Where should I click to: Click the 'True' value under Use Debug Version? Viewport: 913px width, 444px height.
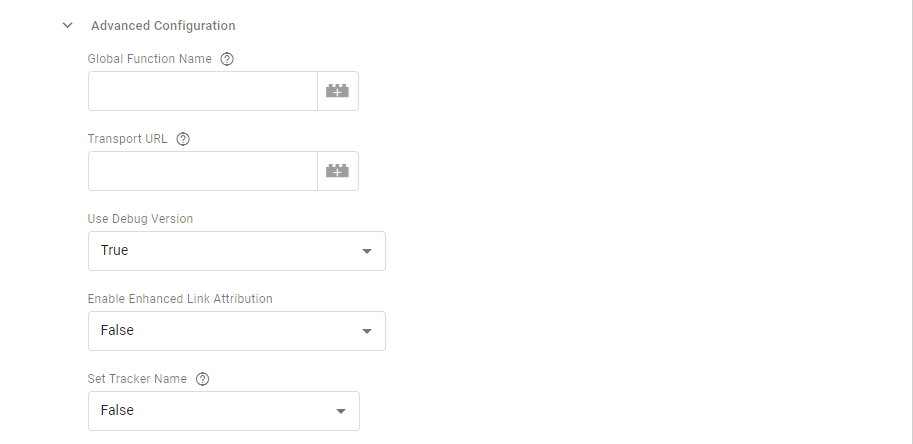115,250
